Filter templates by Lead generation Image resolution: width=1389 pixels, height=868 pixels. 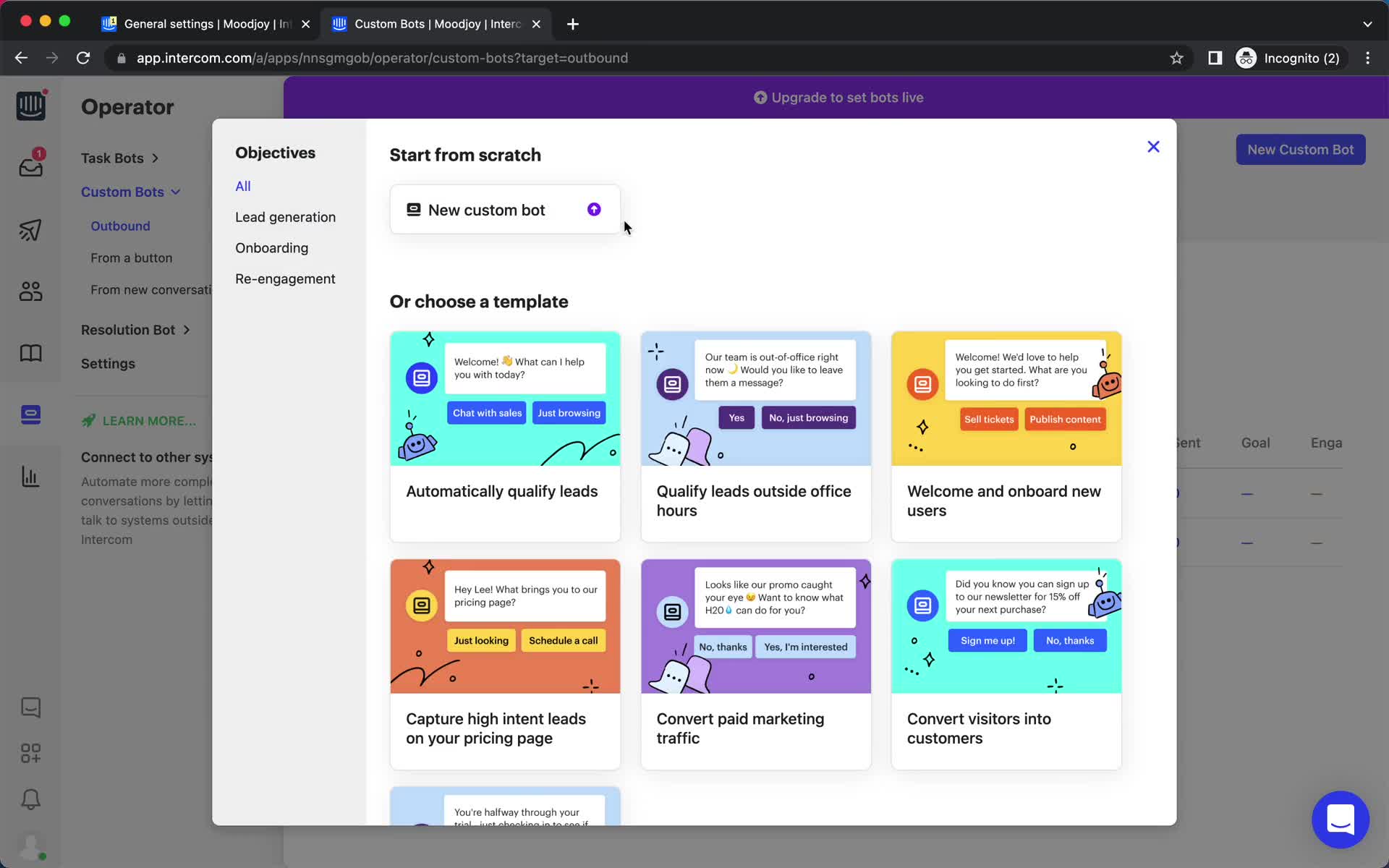pyautogui.click(x=285, y=217)
